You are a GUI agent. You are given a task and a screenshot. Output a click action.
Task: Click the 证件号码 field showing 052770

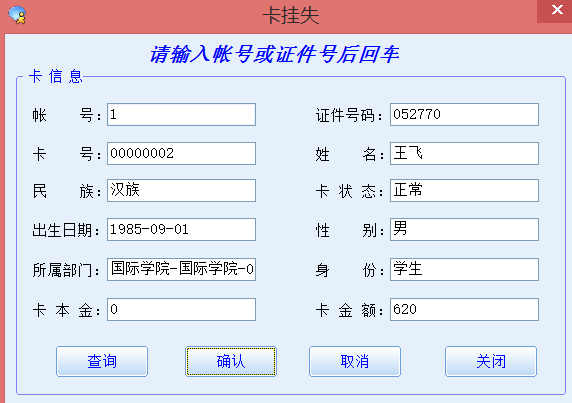click(x=464, y=115)
